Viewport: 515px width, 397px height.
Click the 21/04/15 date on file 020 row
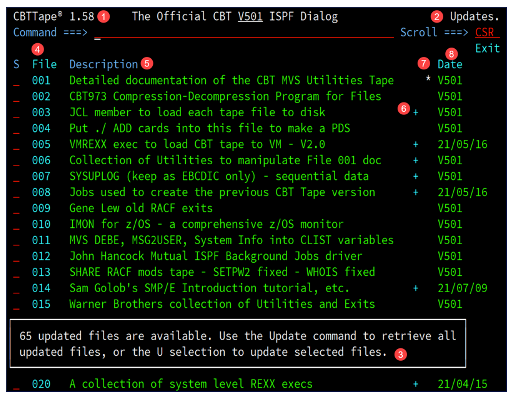462,384
